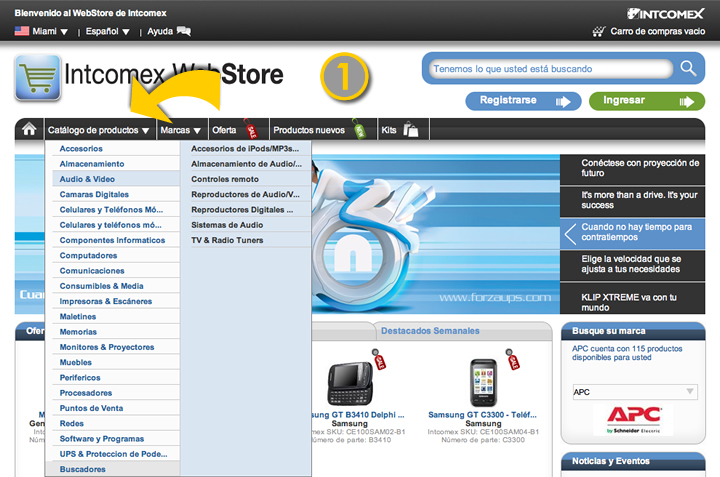The image size is (720, 477).
Task: Open the Kits menu item
Action: pyautogui.click(x=388, y=130)
